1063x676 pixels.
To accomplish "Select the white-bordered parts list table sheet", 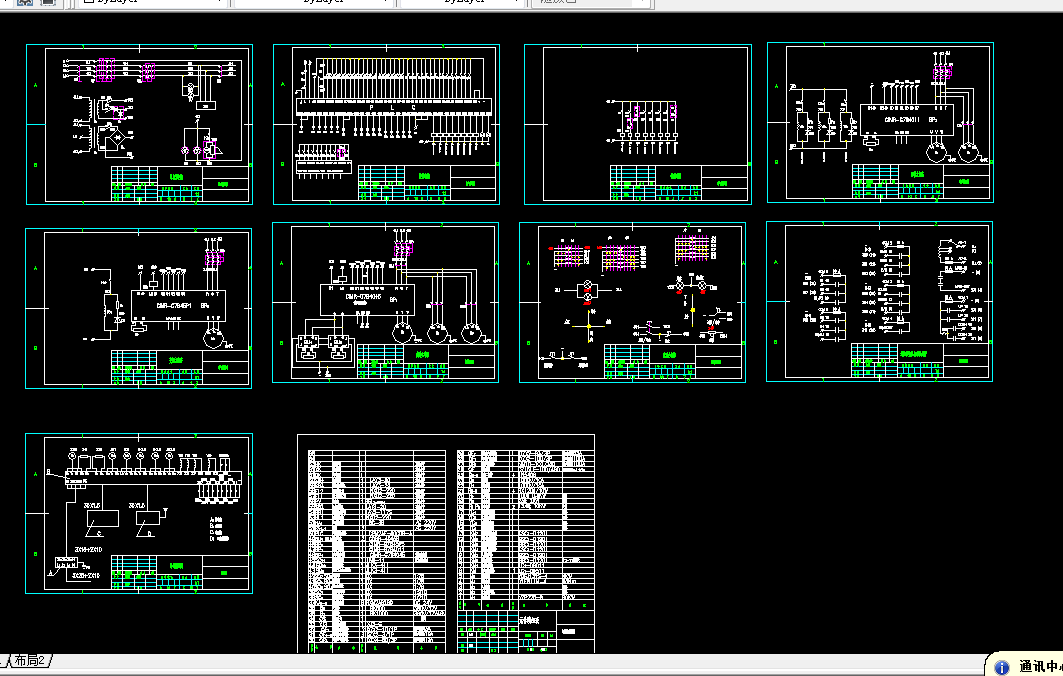I will [x=446, y=544].
